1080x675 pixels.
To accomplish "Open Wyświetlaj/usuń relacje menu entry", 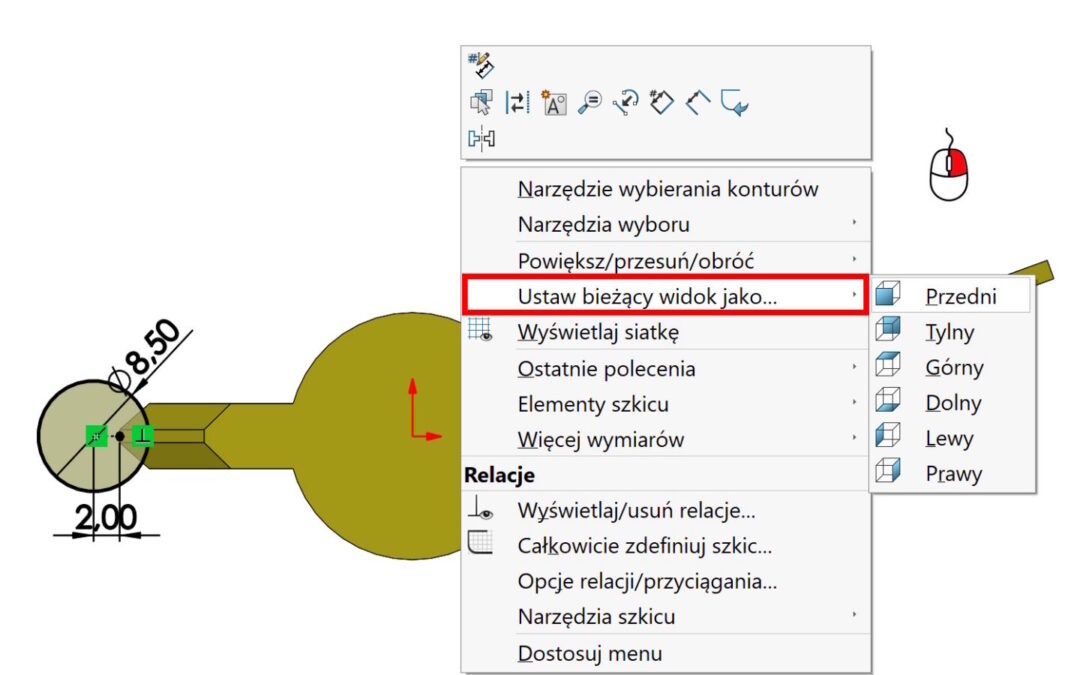I will pyautogui.click(x=636, y=510).
